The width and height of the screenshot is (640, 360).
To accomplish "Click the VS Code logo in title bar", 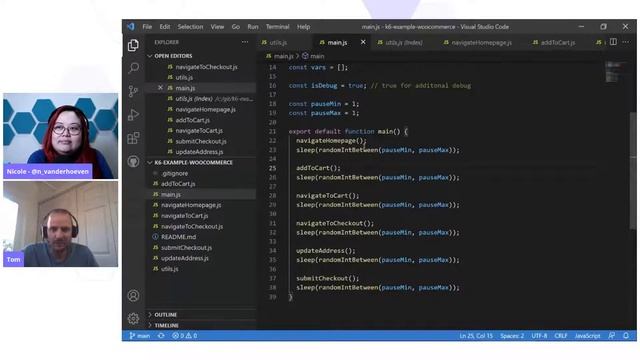I will pos(131,27).
